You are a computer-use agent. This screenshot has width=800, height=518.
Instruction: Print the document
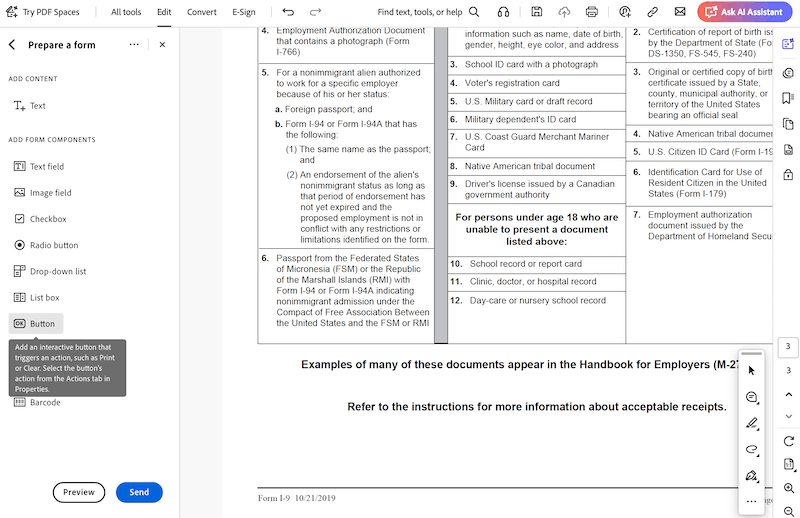click(591, 12)
